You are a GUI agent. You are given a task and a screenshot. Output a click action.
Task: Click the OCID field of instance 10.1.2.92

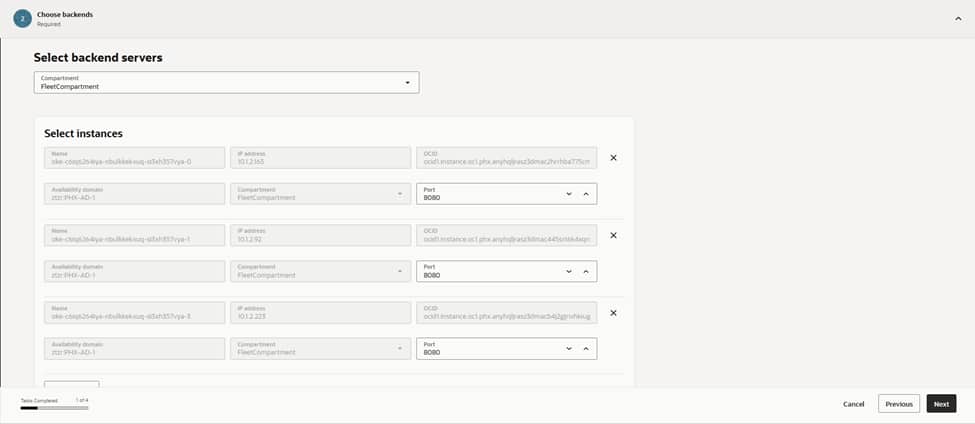pos(507,236)
